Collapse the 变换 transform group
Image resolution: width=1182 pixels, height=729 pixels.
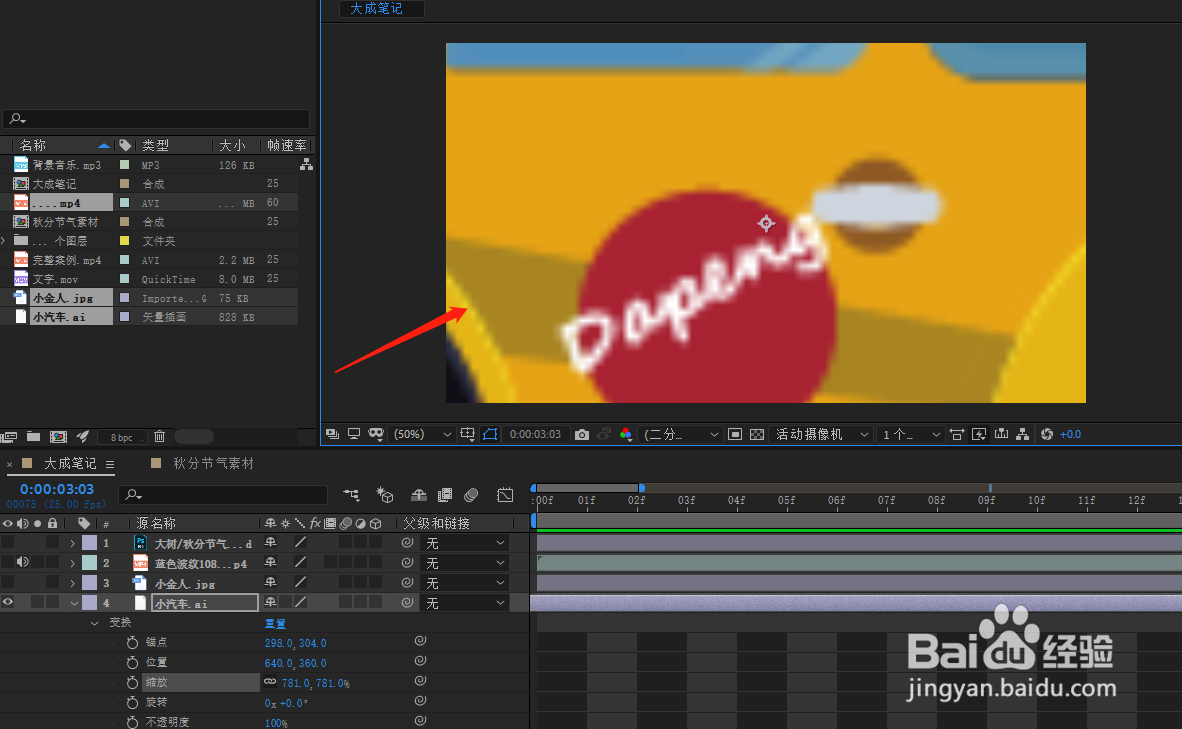94,623
